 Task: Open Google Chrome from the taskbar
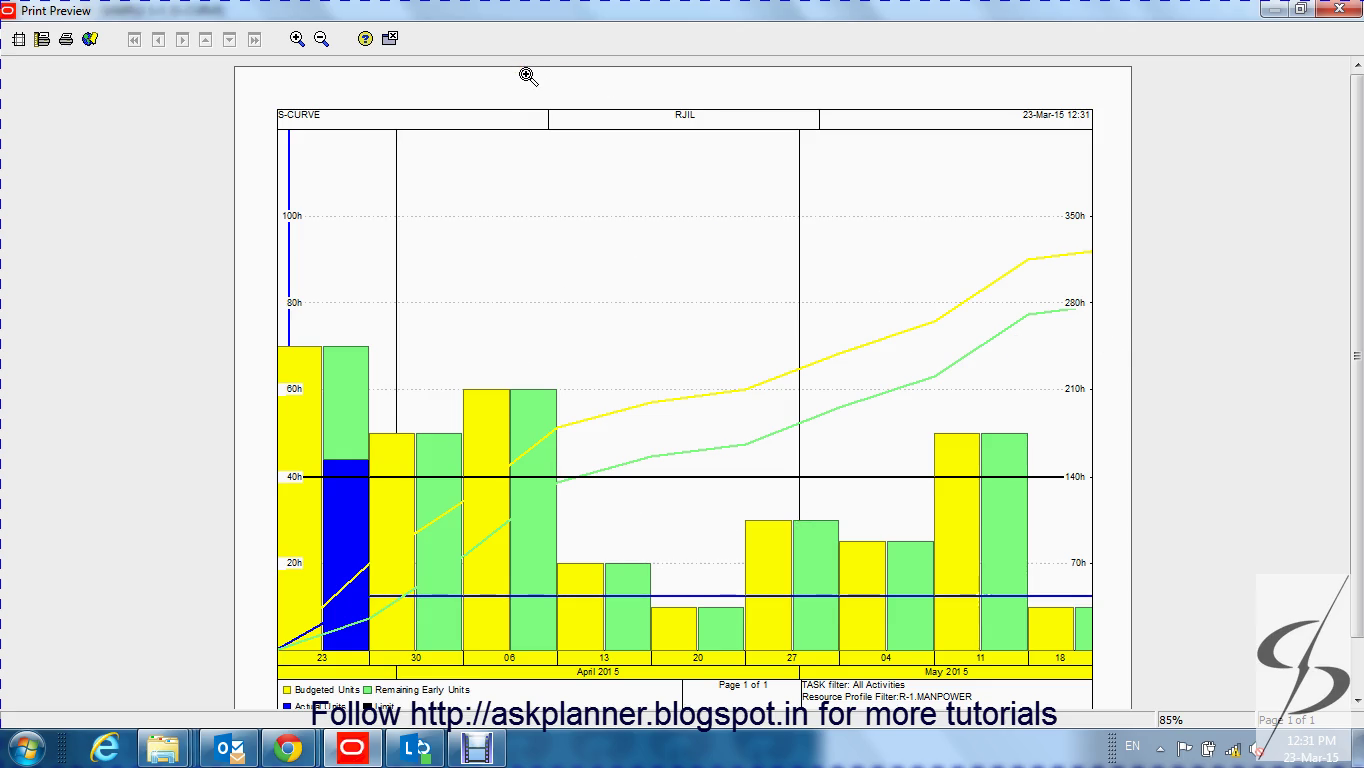290,747
